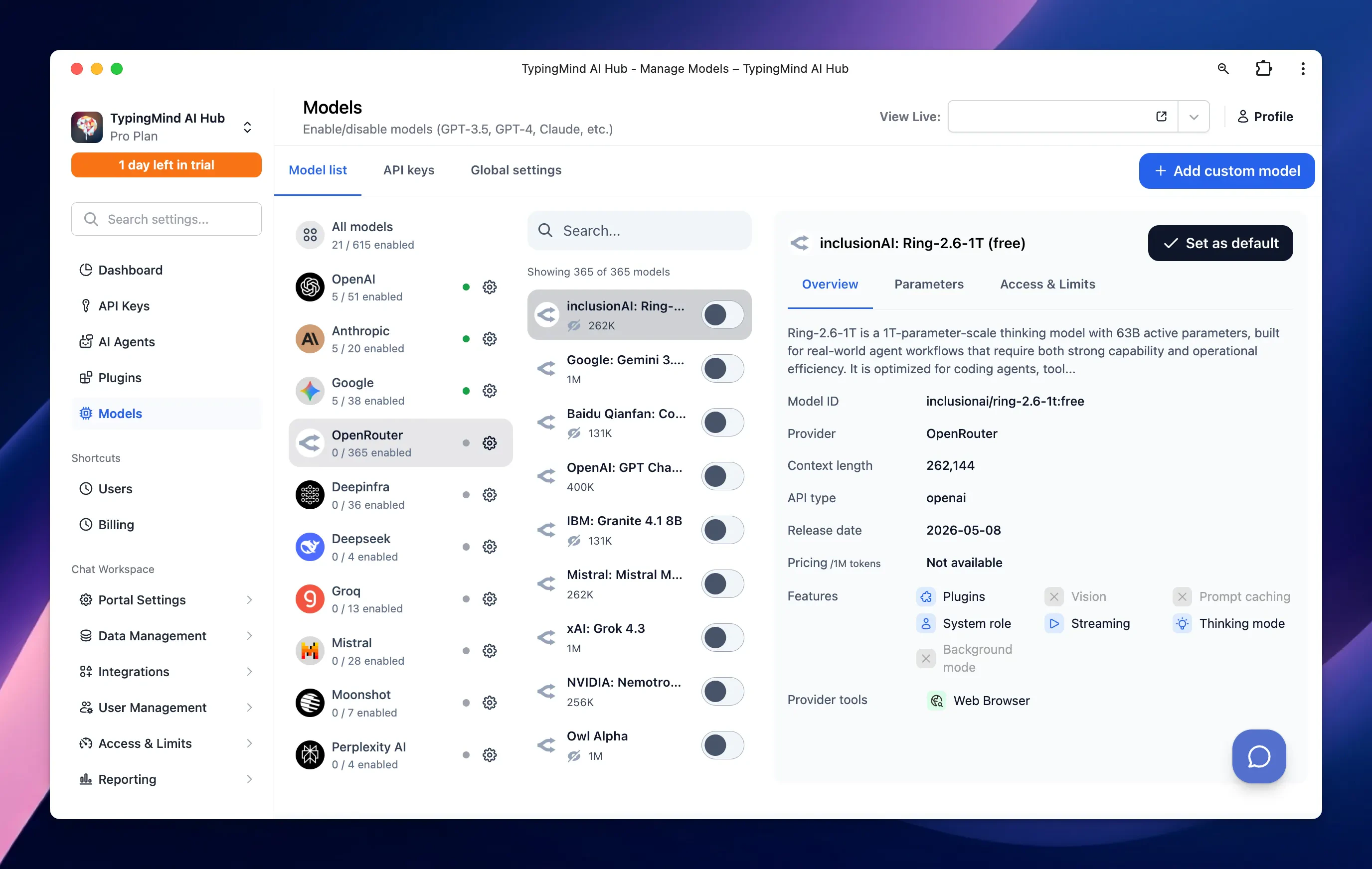Expand Access & Limits in sidebar

[x=167, y=743]
